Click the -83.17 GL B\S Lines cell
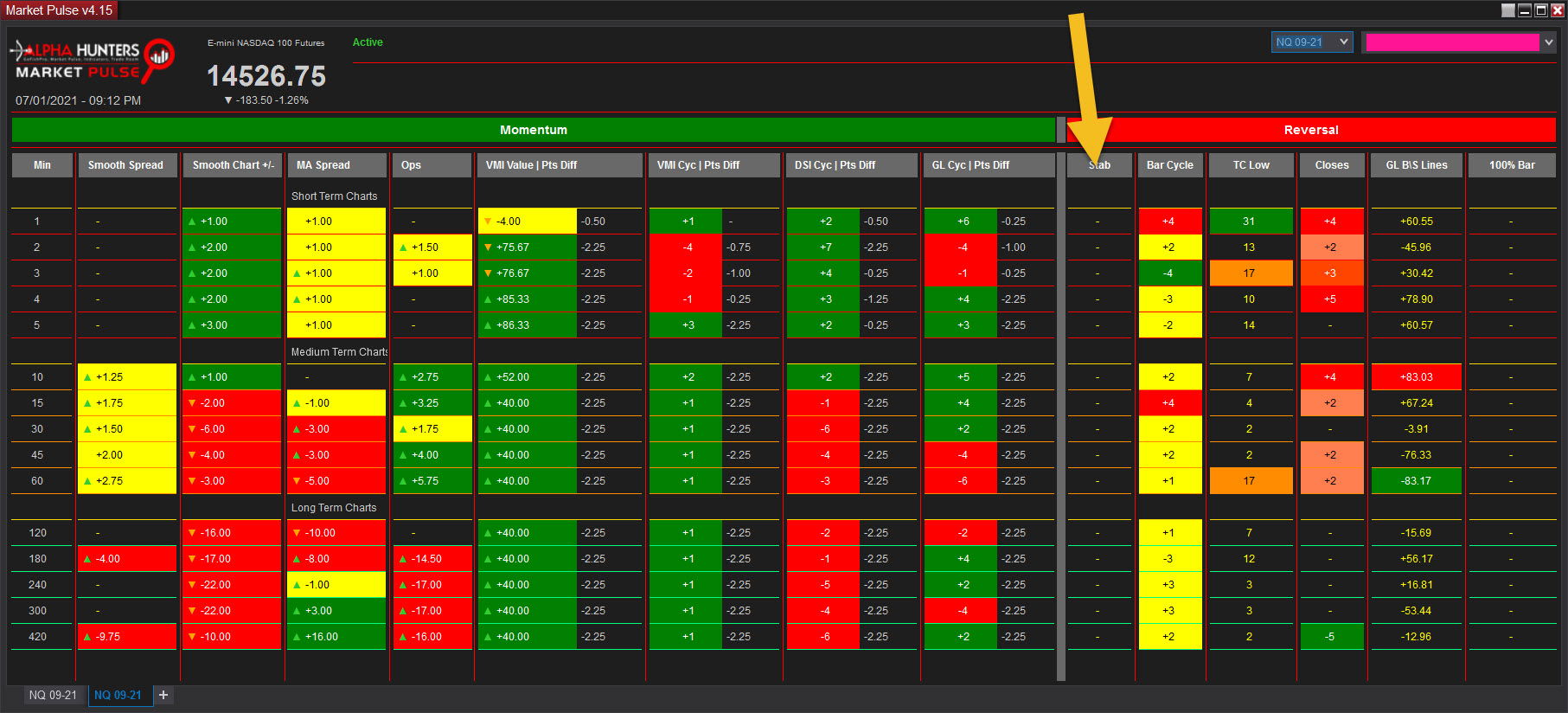 coord(1417,481)
